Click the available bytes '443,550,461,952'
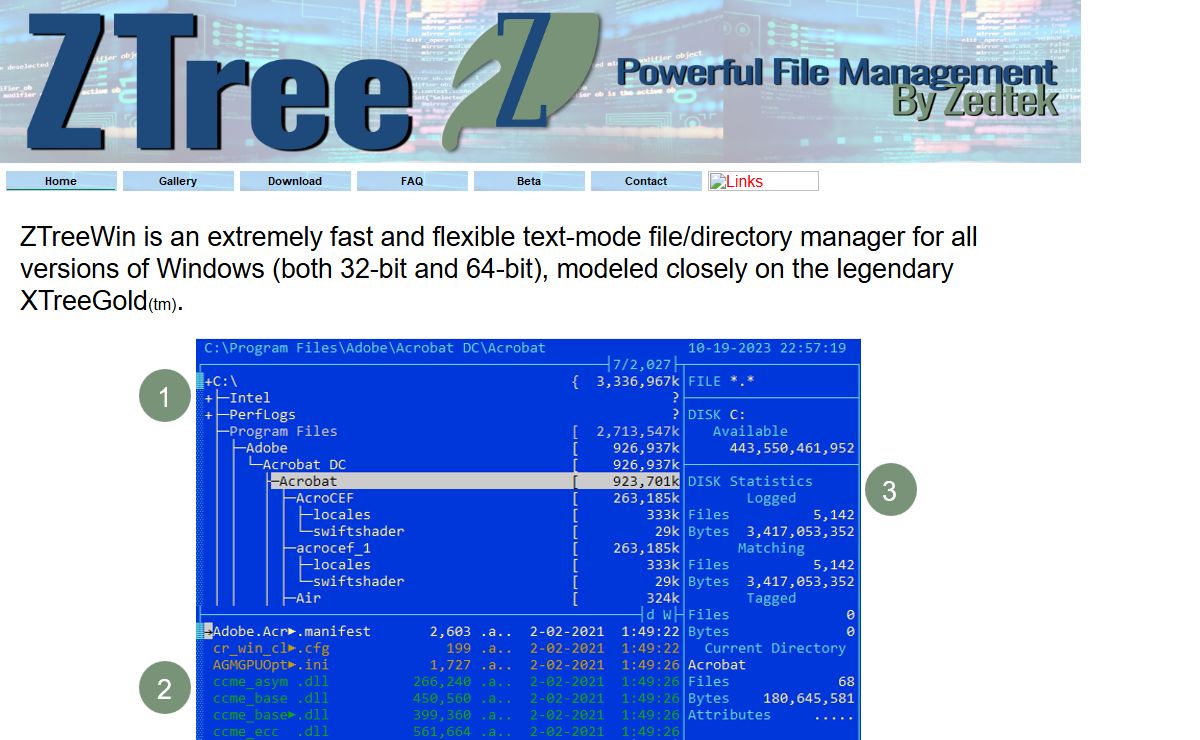 click(792, 448)
